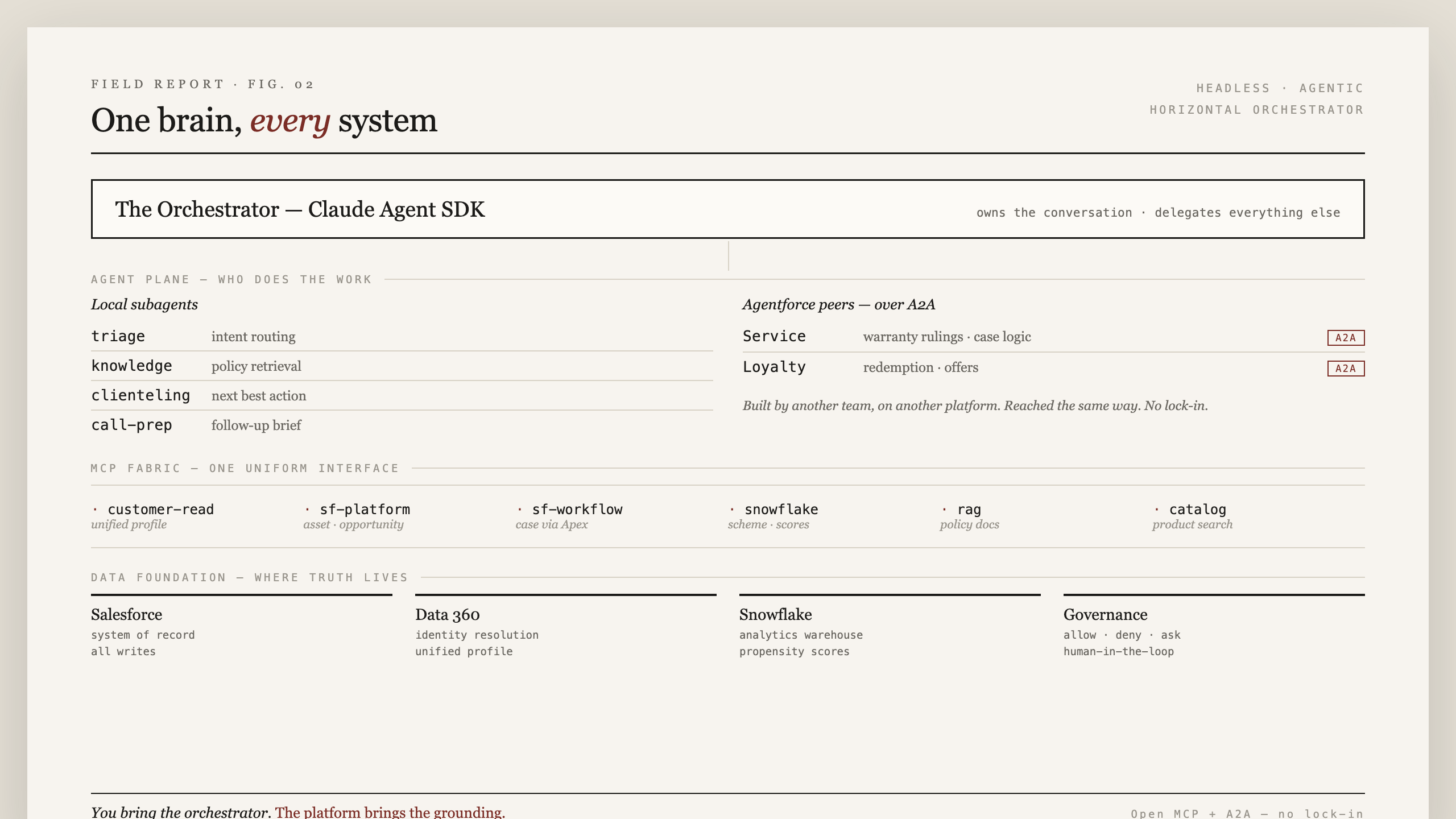Click the 'policy docs' caption

pos(970,524)
